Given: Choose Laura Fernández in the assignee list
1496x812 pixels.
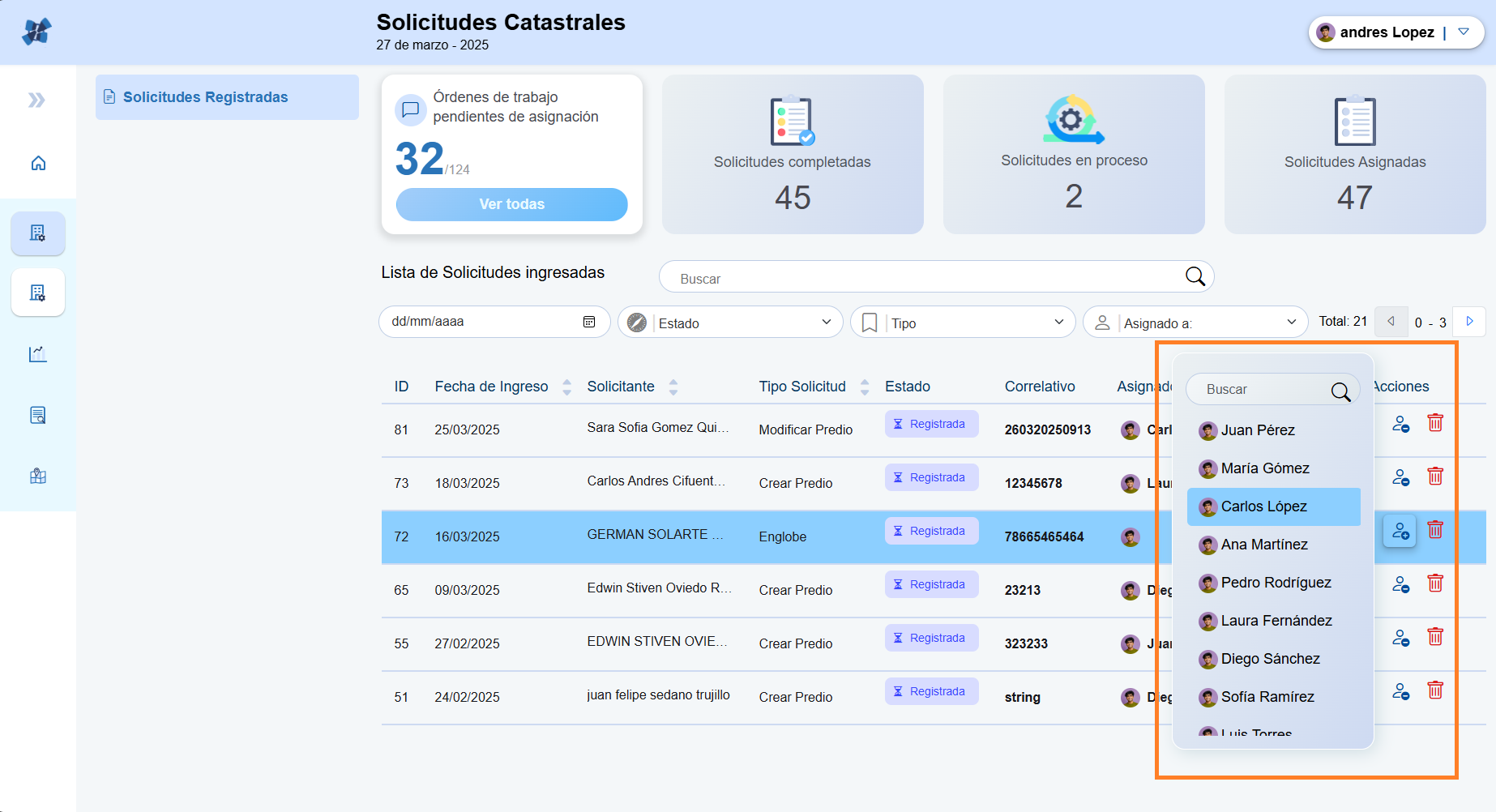Looking at the screenshot, I should click(x=1276, y=621).
